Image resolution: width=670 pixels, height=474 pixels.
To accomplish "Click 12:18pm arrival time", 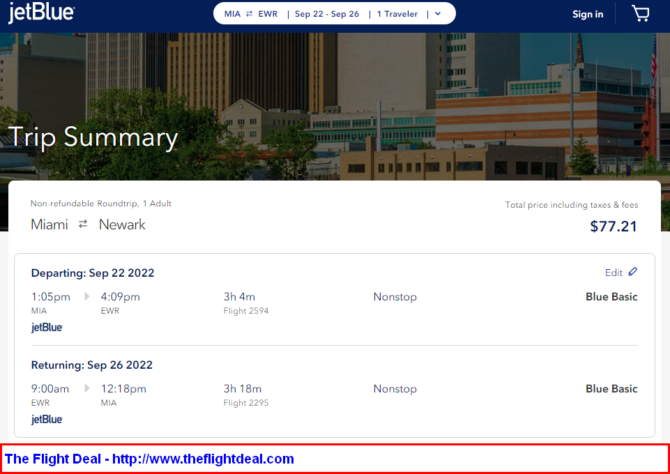I will (x=123, y=389).
